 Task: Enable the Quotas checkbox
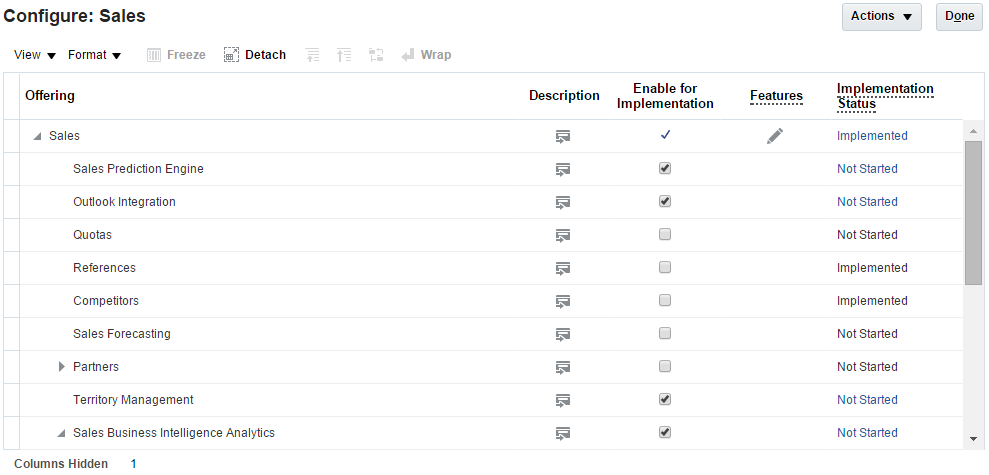[665, 235]
